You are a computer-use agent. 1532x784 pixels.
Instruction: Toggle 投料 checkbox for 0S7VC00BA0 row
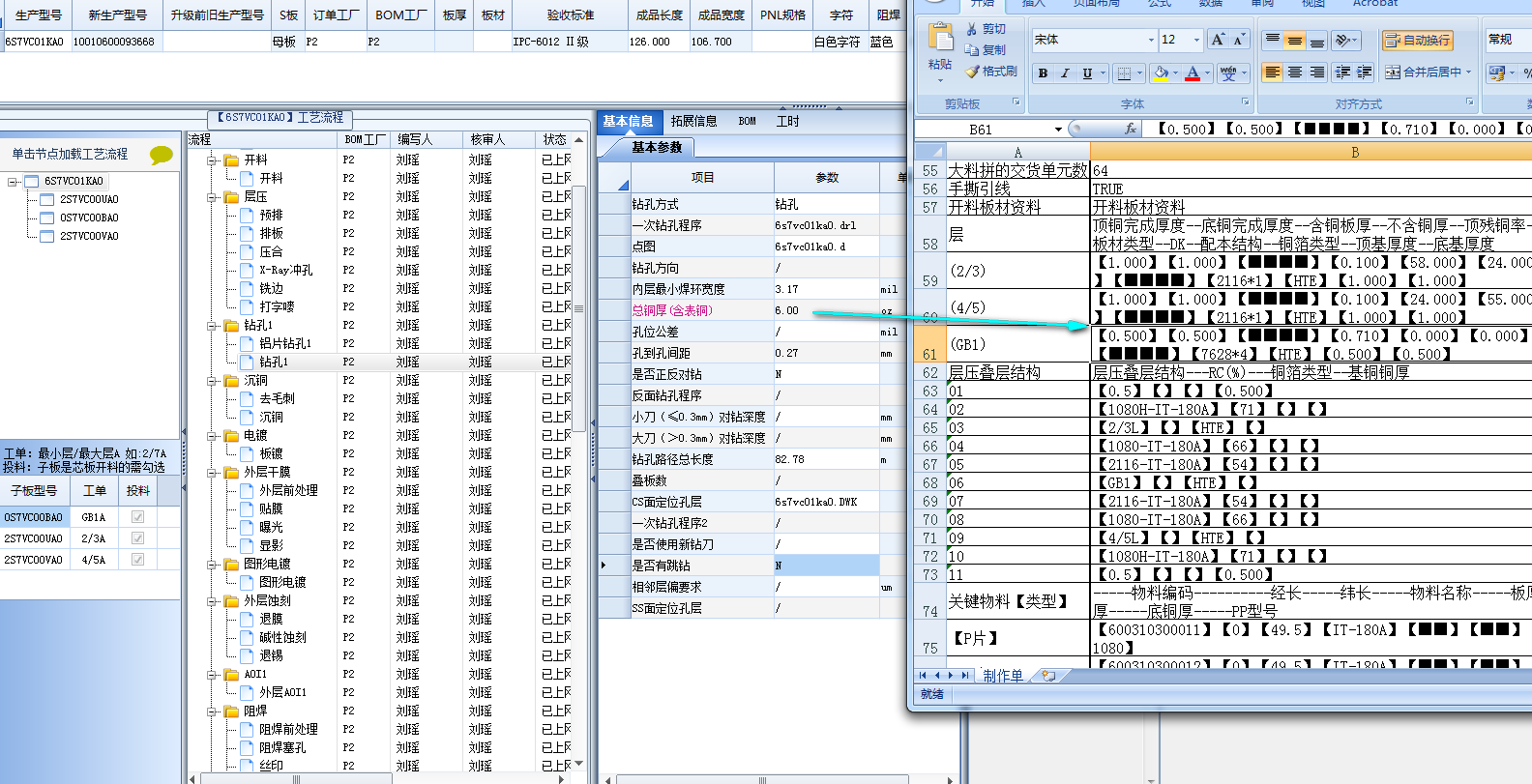pyautogui.click(x=137, y=517)
